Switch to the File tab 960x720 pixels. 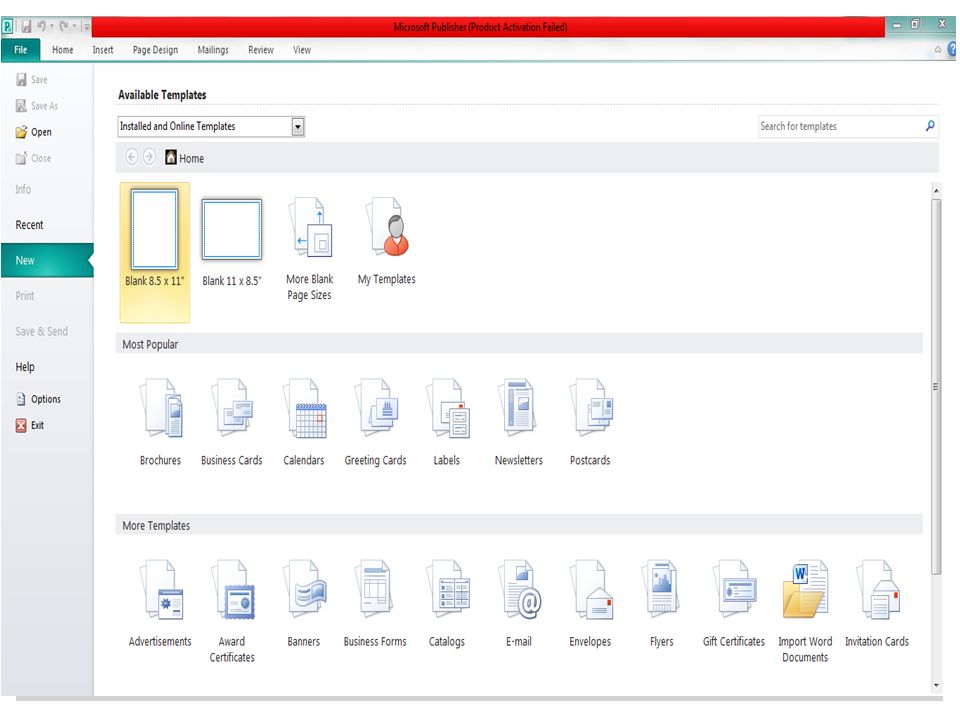point(21,50)
